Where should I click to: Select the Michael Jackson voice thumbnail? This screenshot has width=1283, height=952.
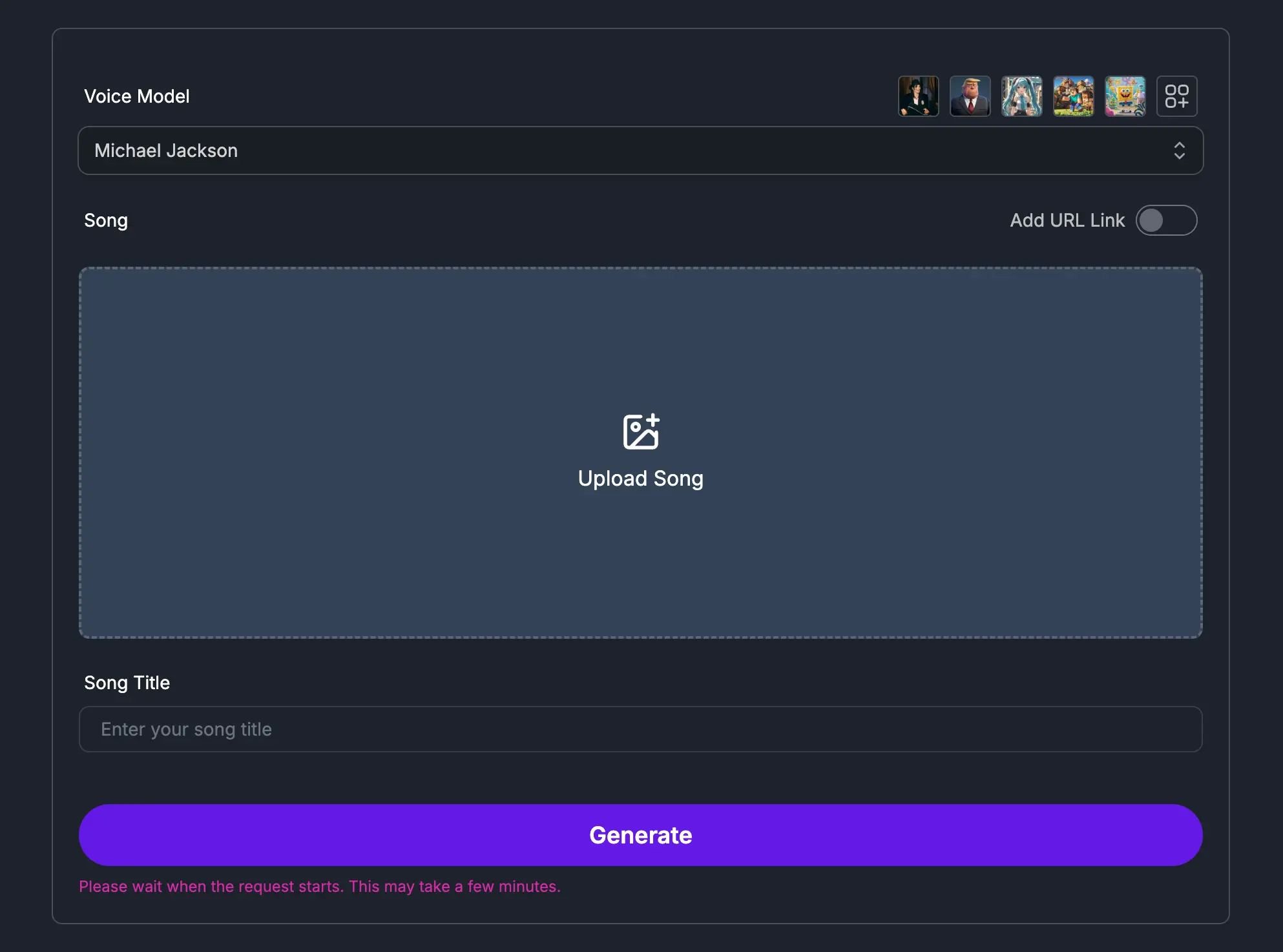coord(918,96)
